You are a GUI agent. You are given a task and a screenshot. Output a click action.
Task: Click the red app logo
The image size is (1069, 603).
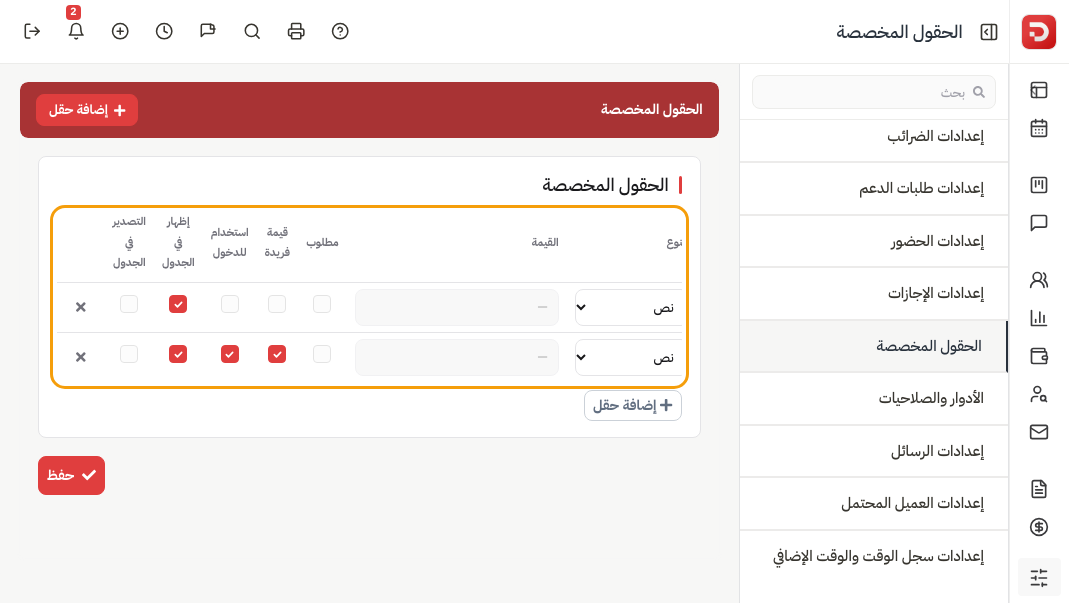pyautogui.click(x=1038, y=31)
